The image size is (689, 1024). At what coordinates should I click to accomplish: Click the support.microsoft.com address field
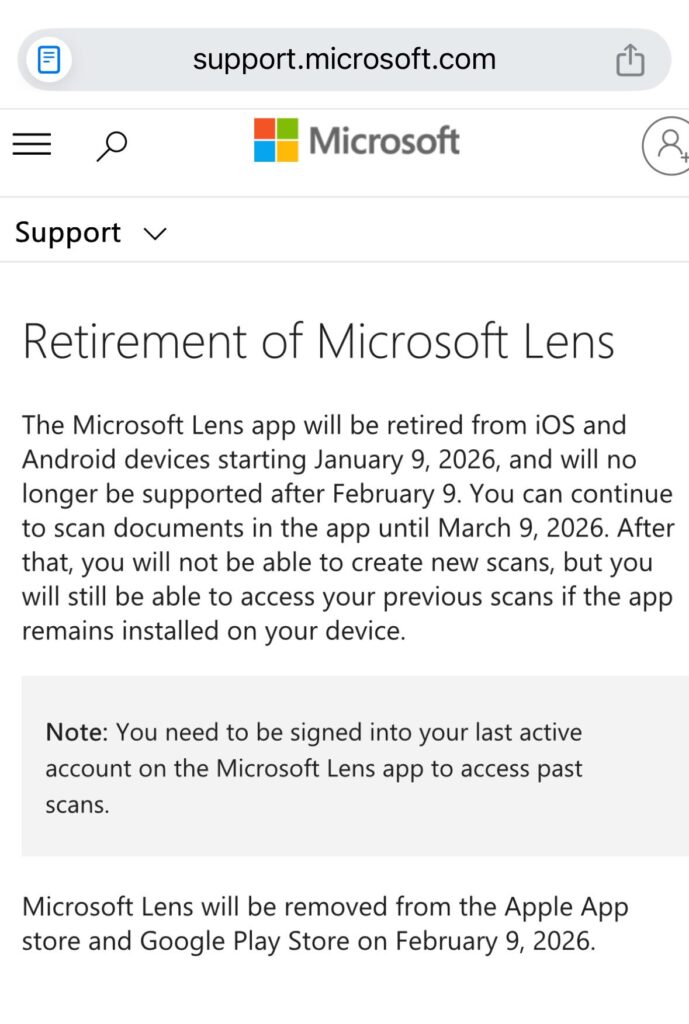click(x=344, y=60)
